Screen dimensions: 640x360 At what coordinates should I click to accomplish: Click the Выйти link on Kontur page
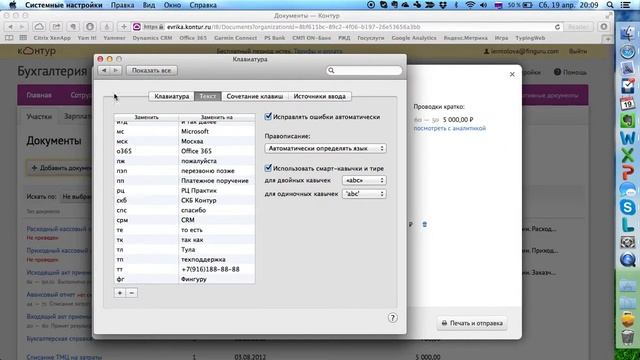[578, 51]
